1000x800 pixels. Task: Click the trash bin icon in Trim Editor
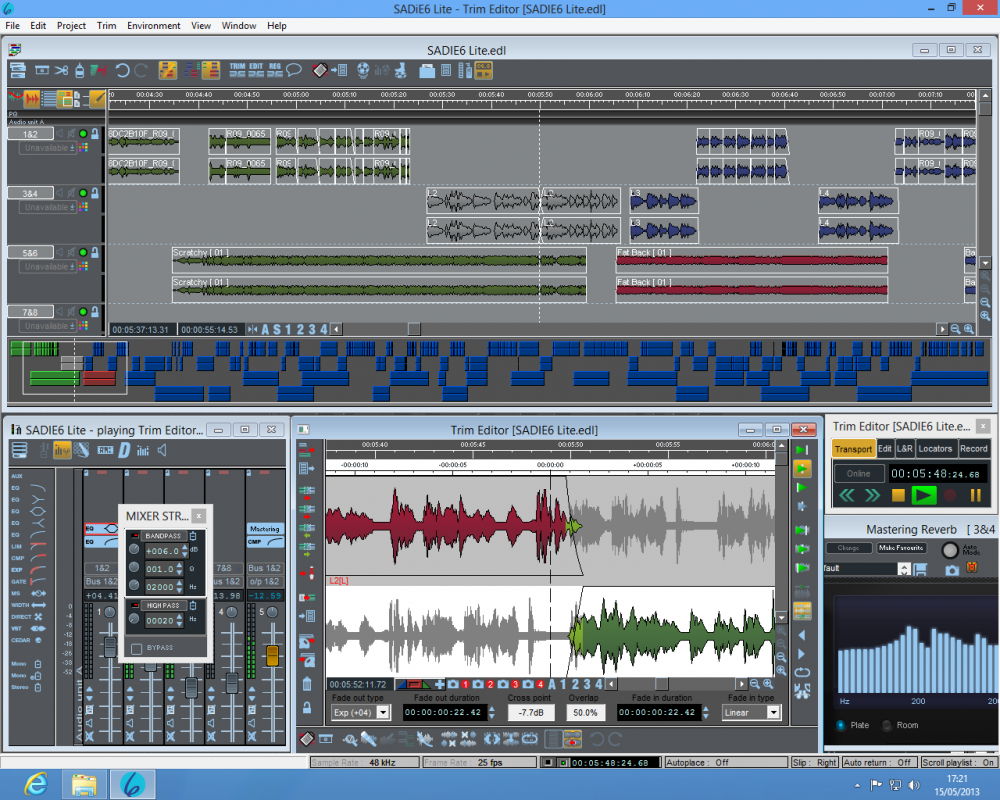click(x=307, y=684)
